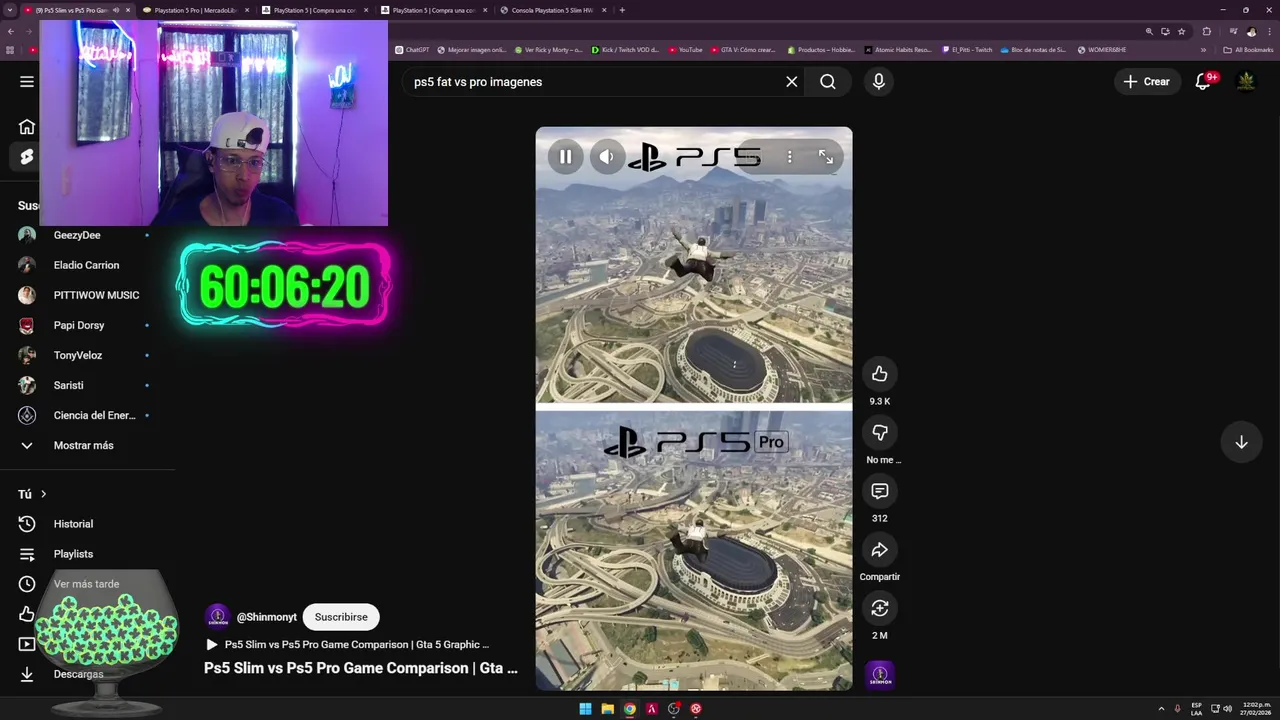Image resolution: width=1280 pixels, height=720 pixels.
Task: Click the search magnifier button
Action: pos(828,82)
